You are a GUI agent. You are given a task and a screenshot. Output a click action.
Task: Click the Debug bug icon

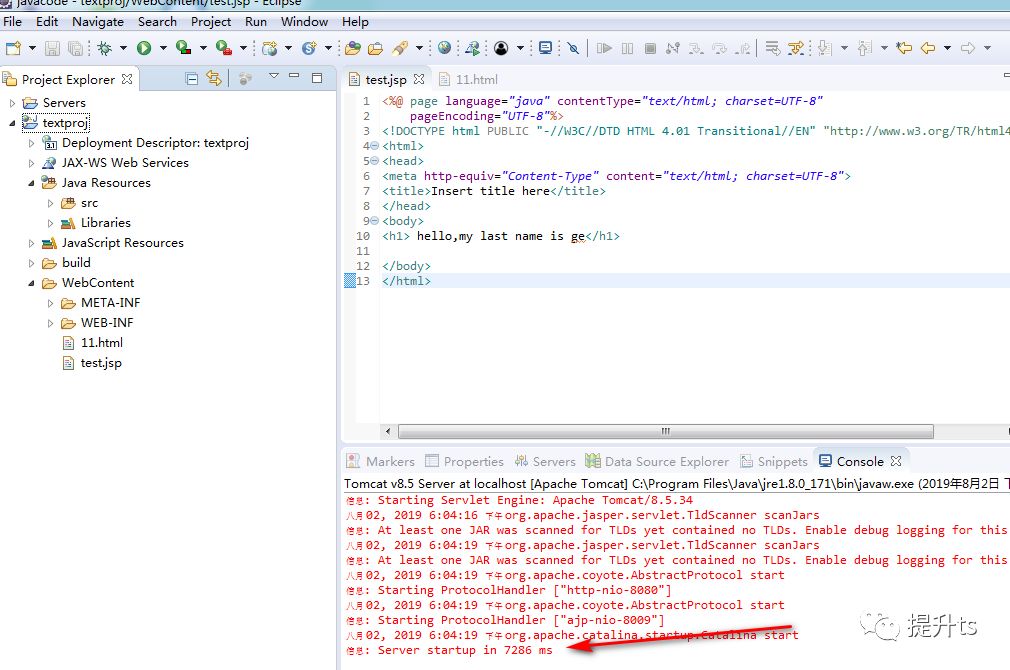click(x=104, y=48)
